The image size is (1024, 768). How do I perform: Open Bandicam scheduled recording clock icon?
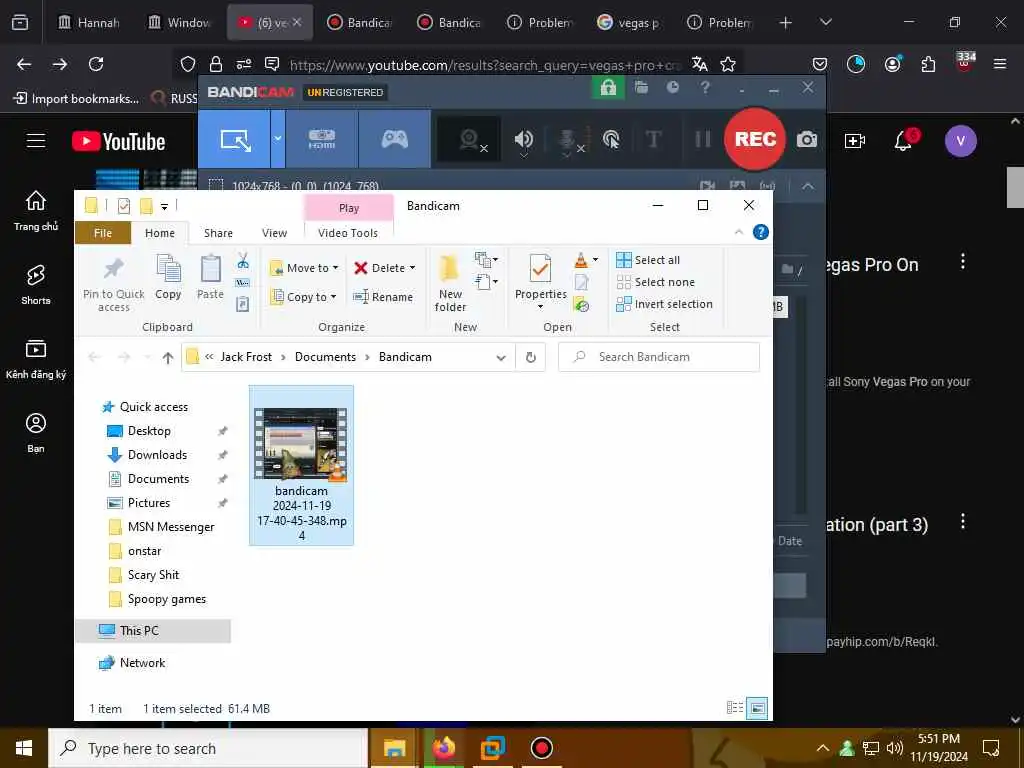pos(673,87)
